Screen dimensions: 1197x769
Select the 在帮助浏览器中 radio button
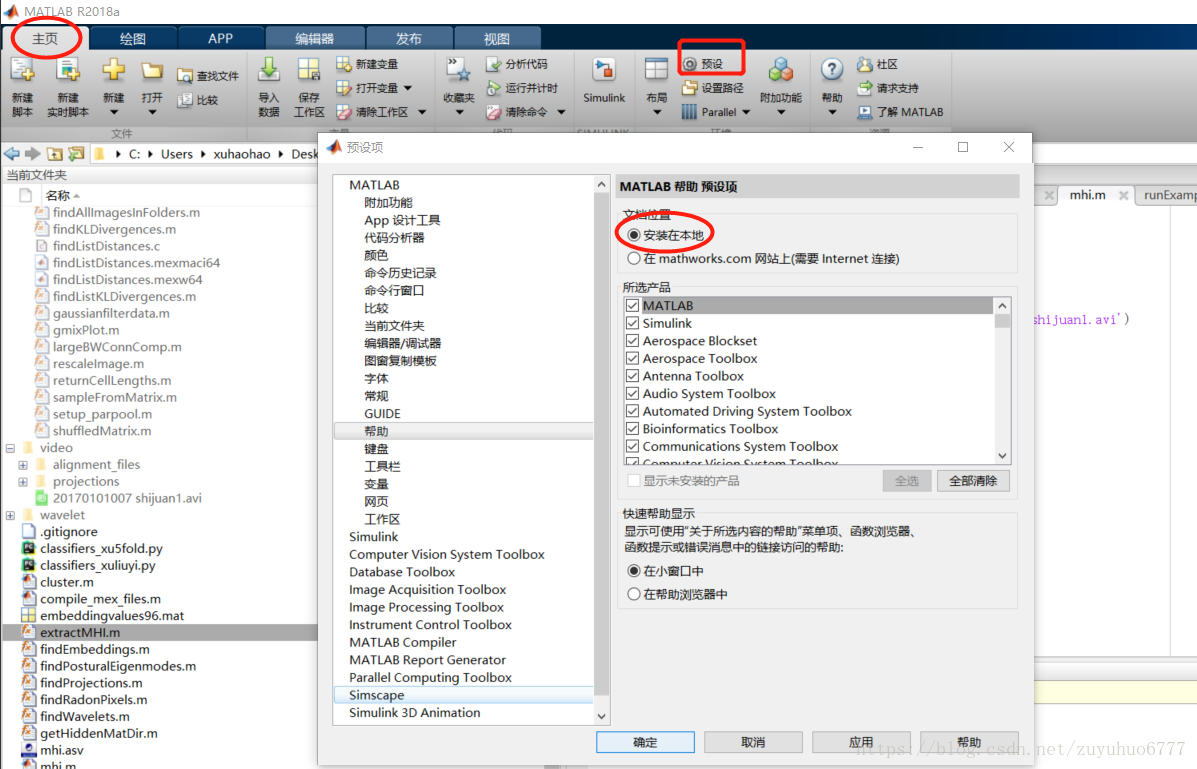633,594
